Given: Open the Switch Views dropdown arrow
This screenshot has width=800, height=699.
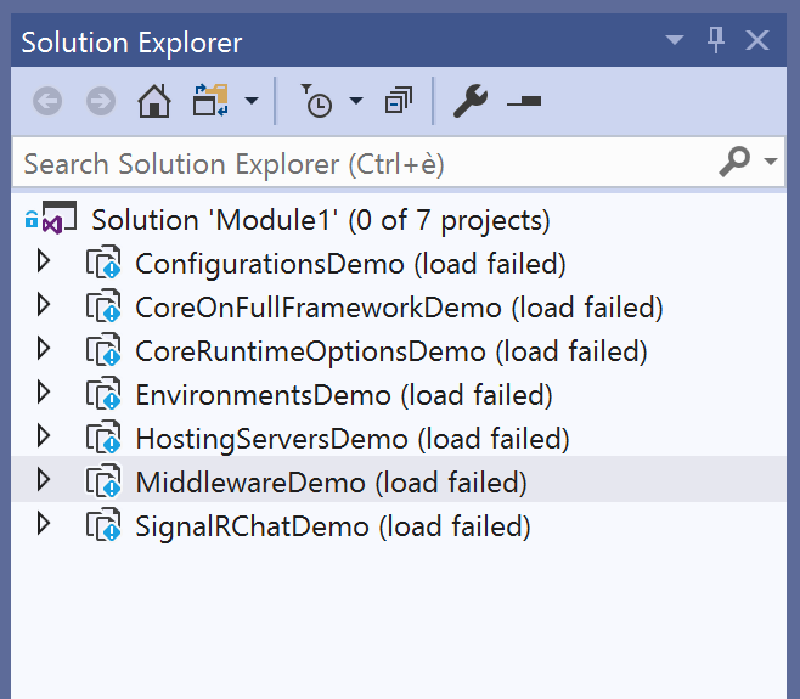Looking at the screenshot, I should pyautogui.click(x=252, y=101).
